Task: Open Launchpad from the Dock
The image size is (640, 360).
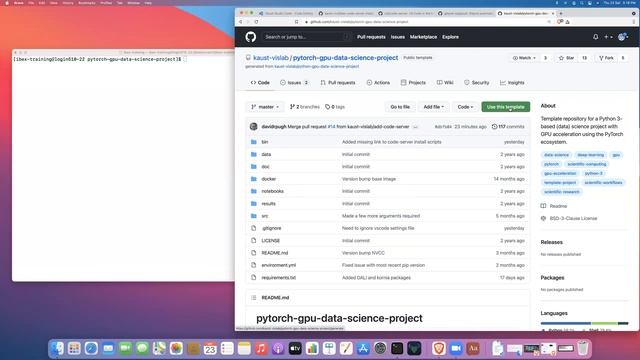Action: pos(74,348)
